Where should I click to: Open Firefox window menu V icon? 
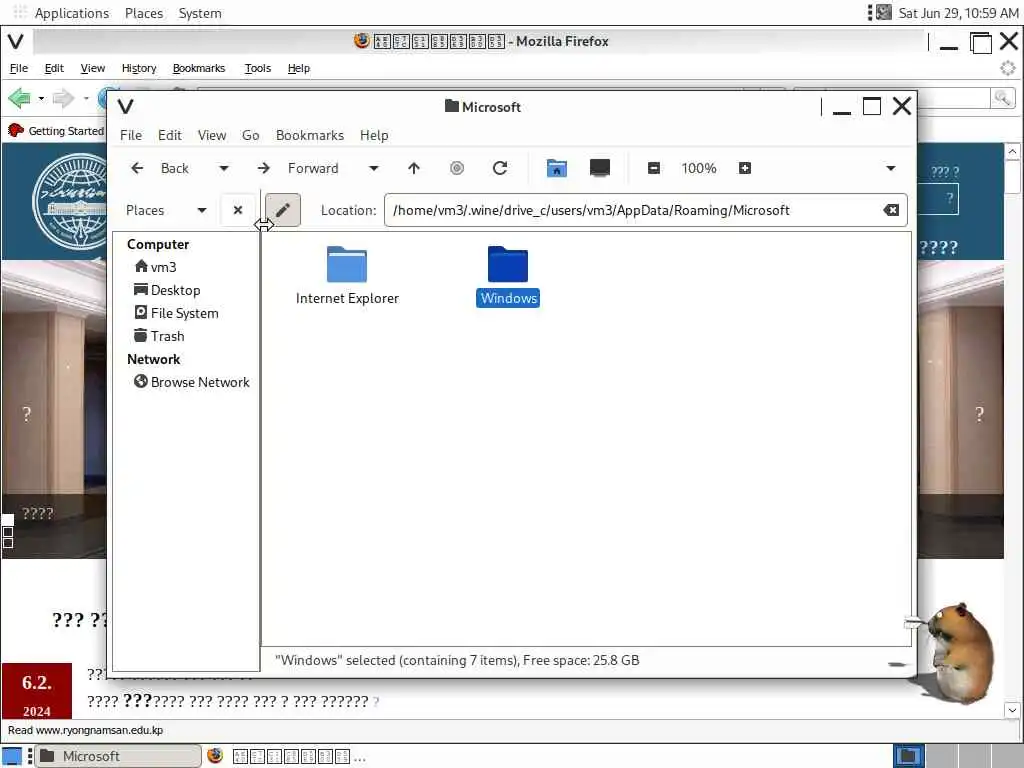click(x=16, y=41)
